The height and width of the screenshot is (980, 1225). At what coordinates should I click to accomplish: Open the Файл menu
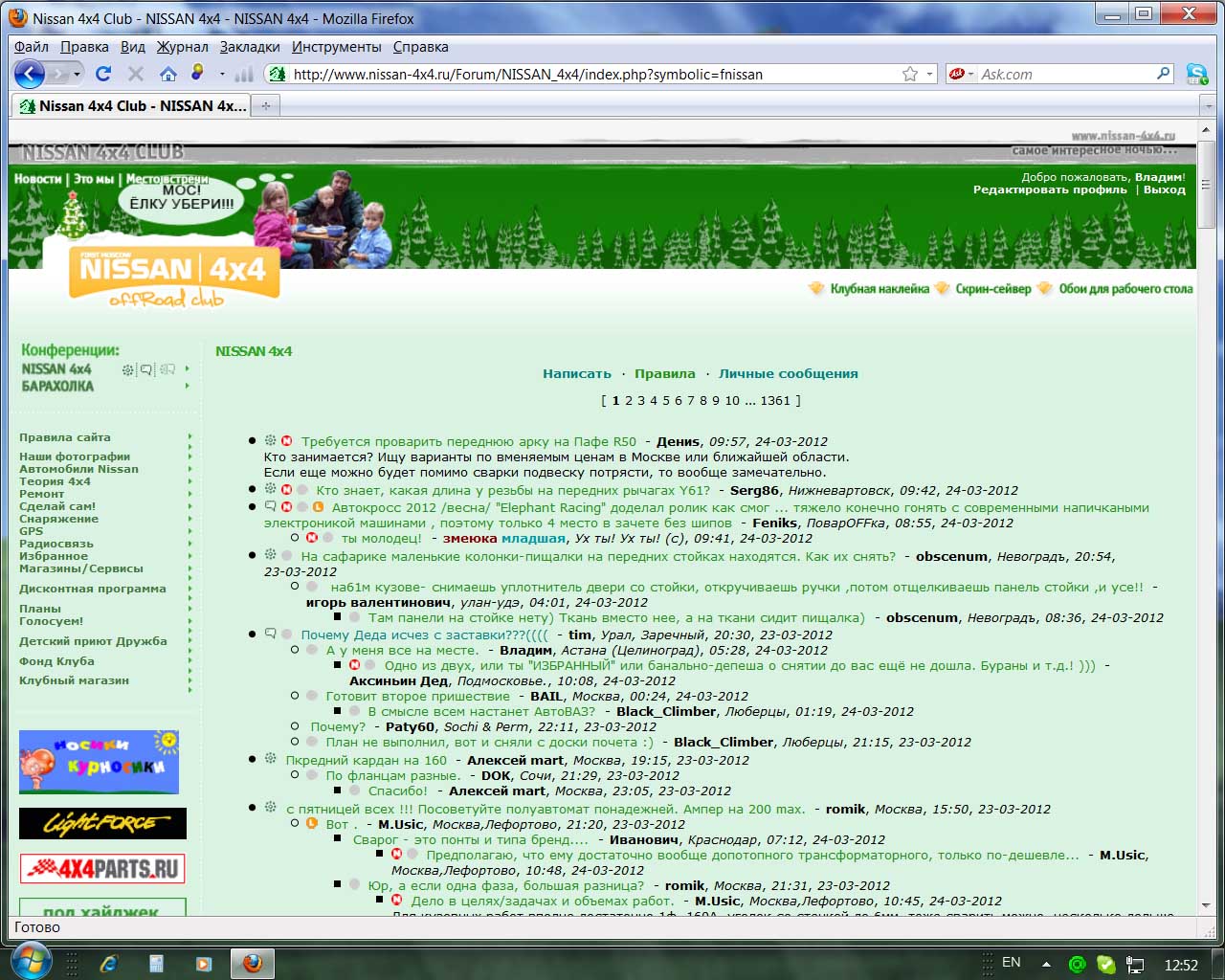[x=32, y=46]
